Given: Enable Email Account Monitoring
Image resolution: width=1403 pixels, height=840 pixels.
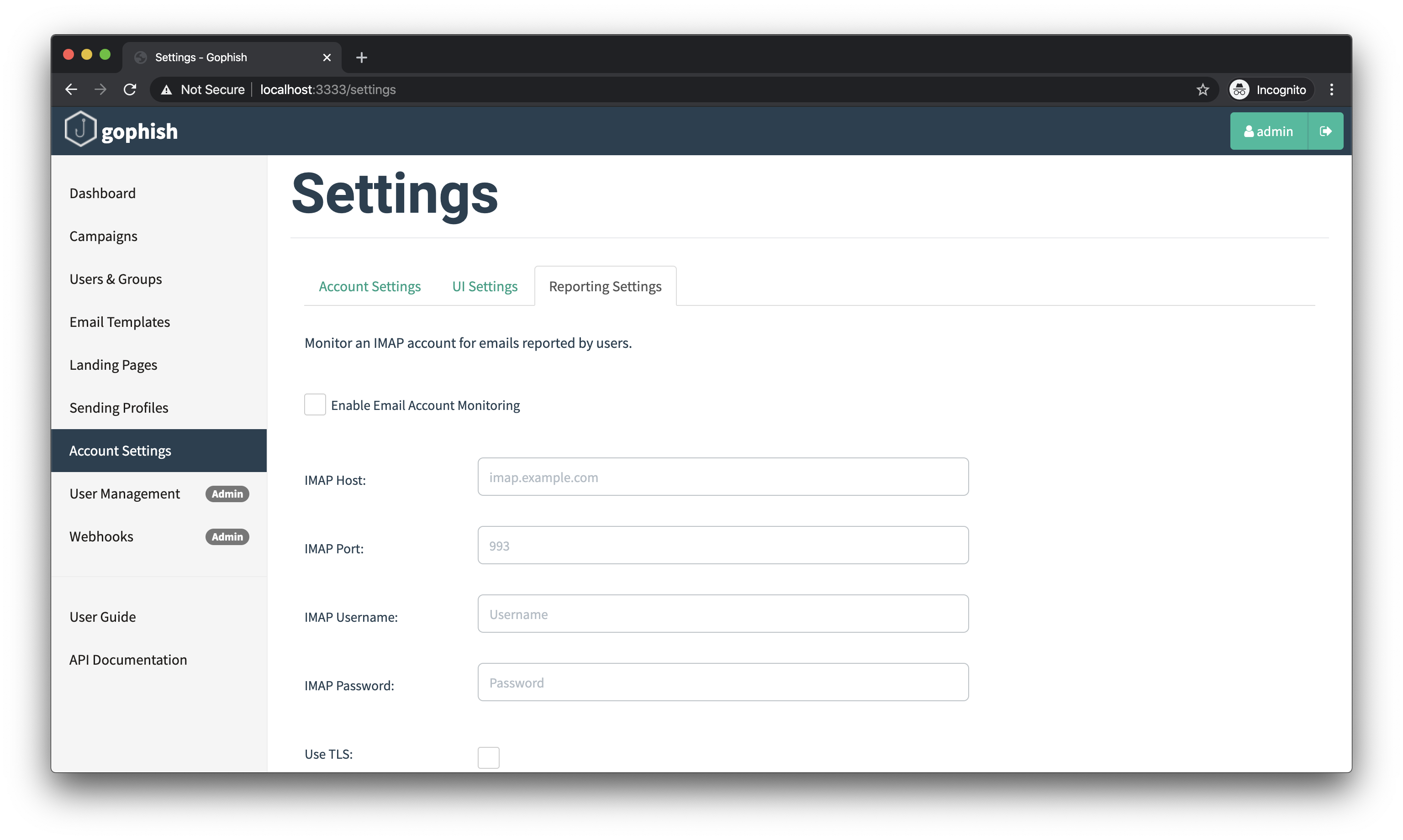Looking at the screenshot, I should point(316,404).
